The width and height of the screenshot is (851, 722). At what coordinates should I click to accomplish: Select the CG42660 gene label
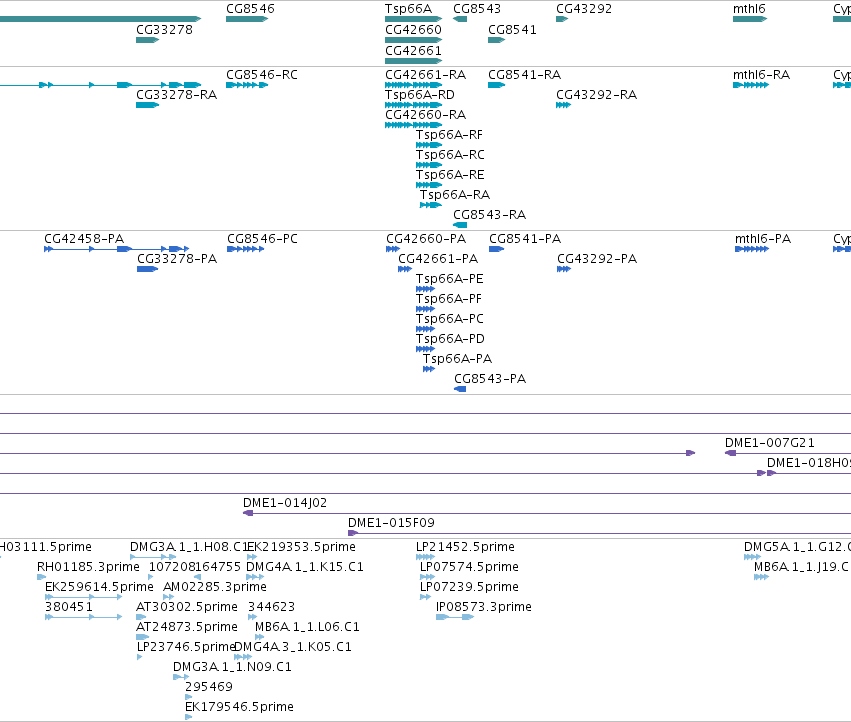[x=413, y=29]
